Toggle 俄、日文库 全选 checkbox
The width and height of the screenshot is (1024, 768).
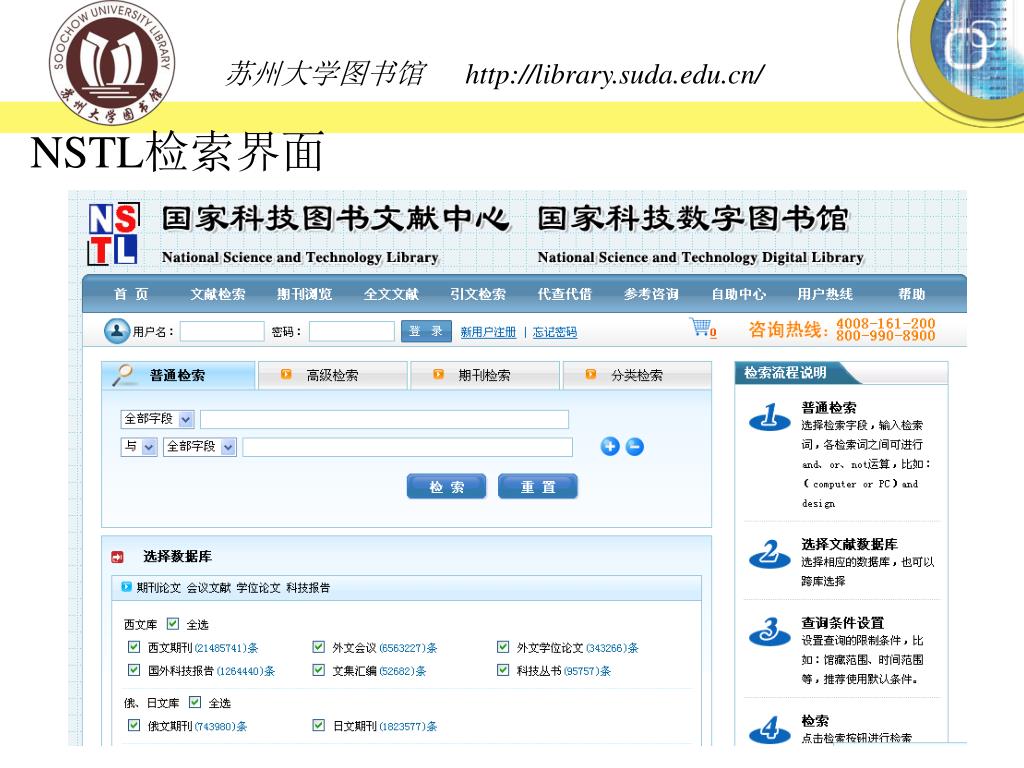click(x=195, y=702)
